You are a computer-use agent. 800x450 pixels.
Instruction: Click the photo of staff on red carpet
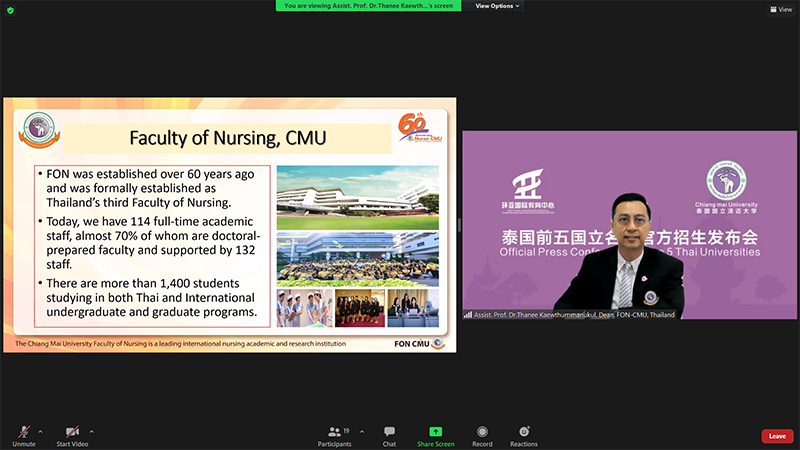pyautogui.click(x=360, y=308)
